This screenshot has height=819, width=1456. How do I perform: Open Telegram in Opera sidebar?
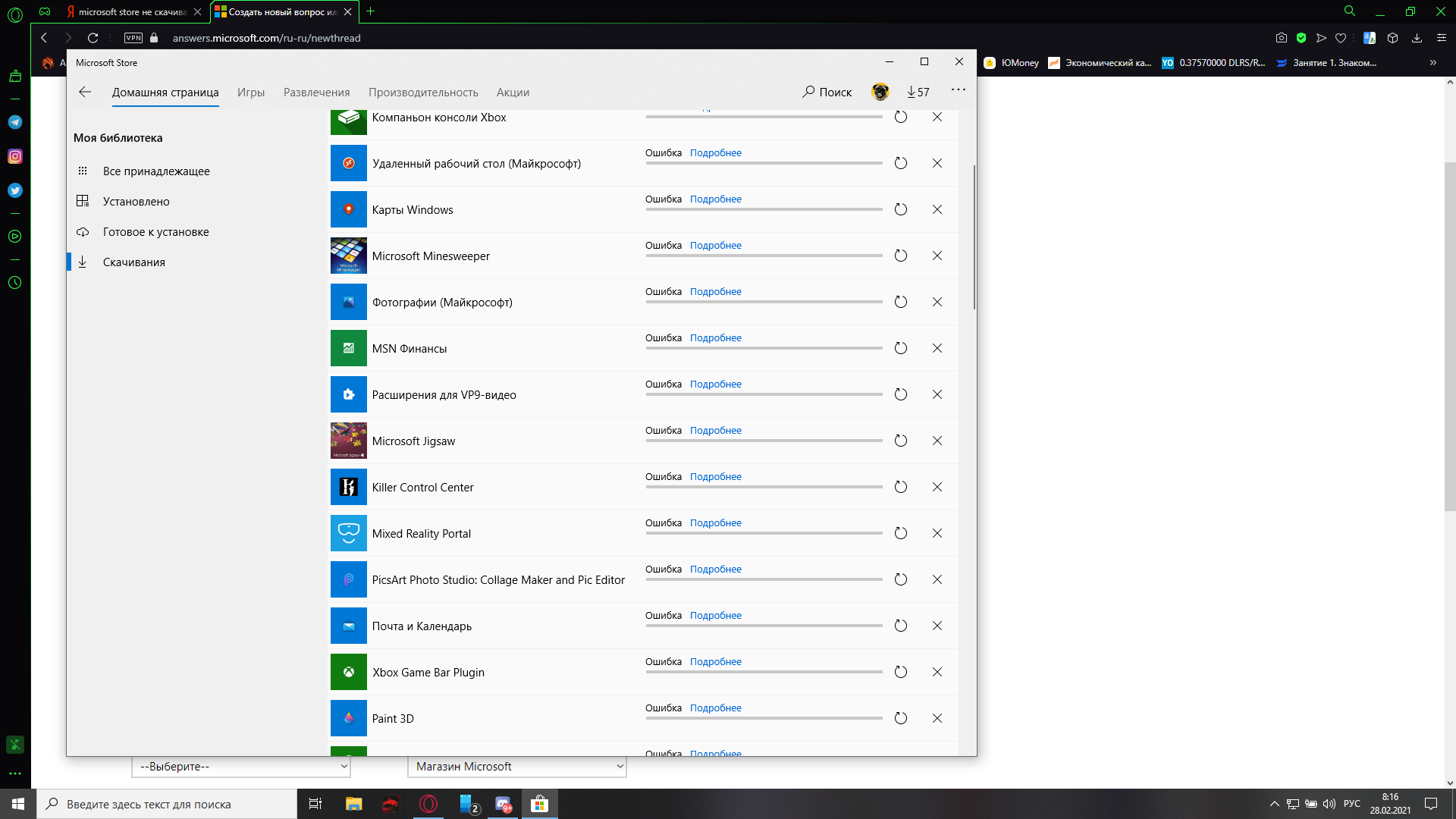[15, 122]
